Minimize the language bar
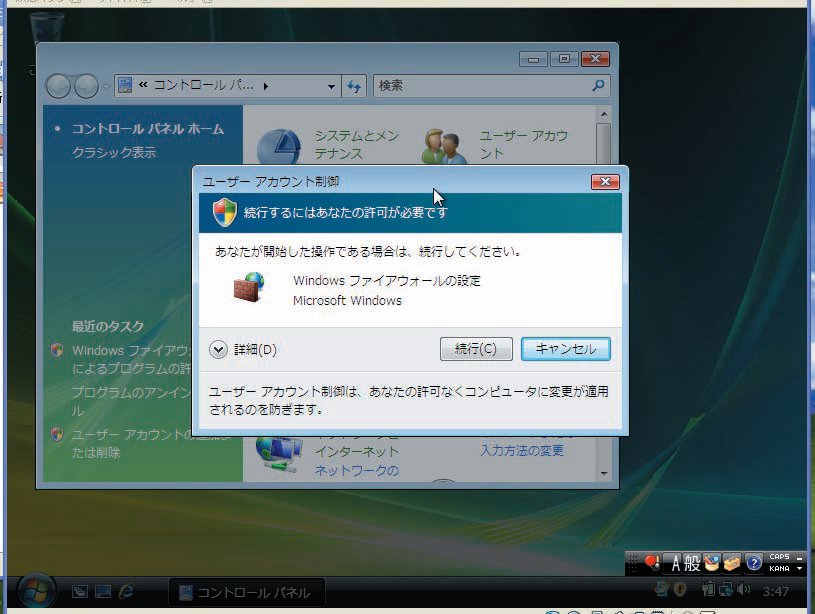The height and width of the screenshot is (614, 815). 799,558
